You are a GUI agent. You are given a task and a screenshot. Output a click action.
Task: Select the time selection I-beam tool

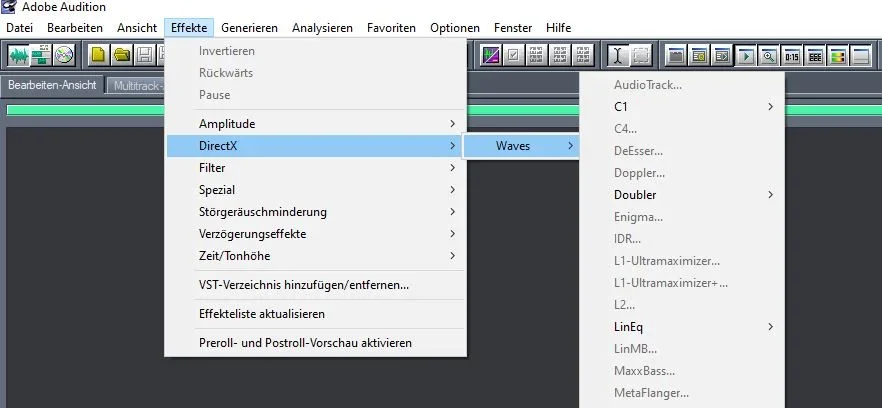[x=618, y=55]
